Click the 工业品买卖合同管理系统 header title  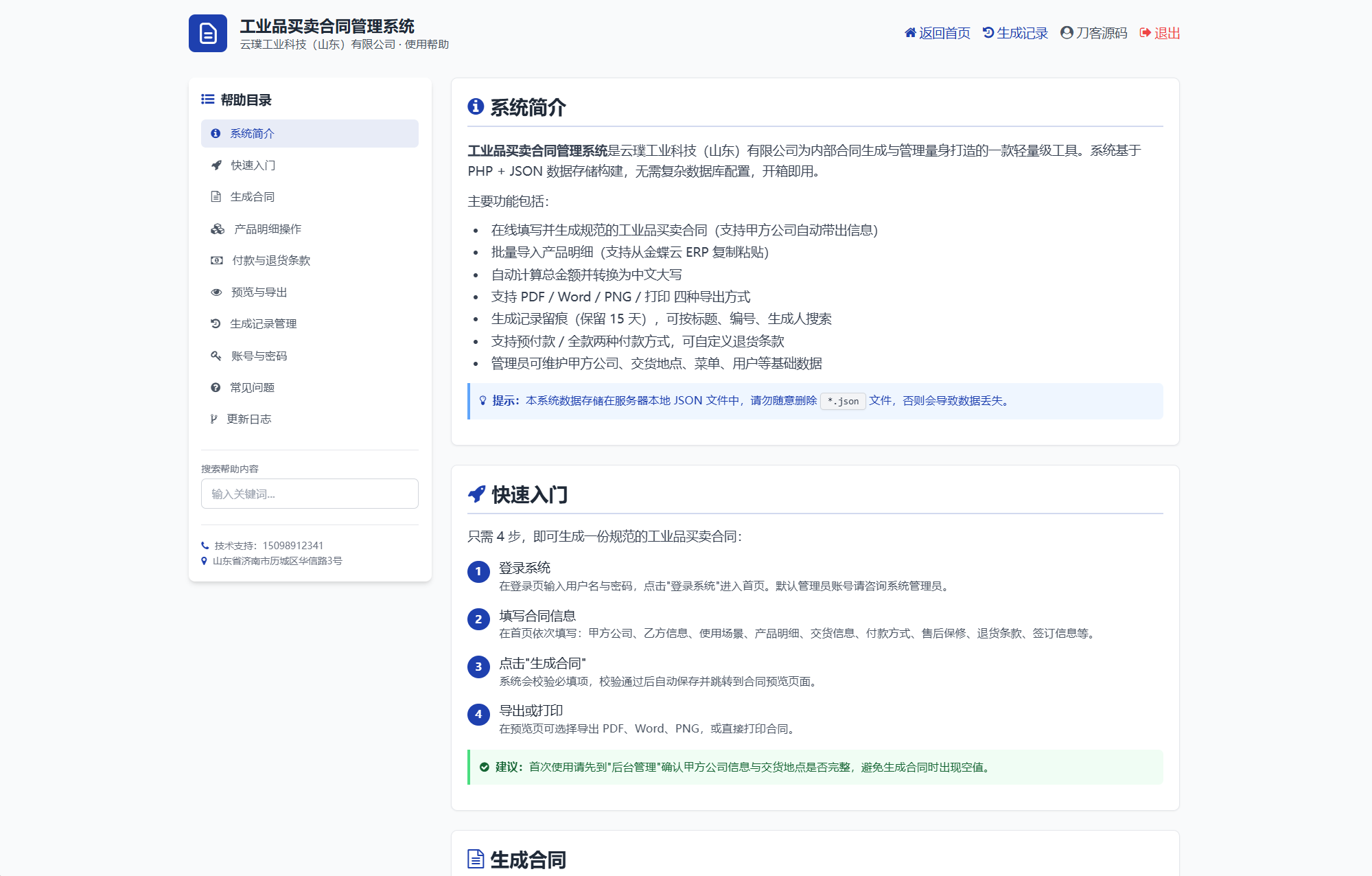327,26
